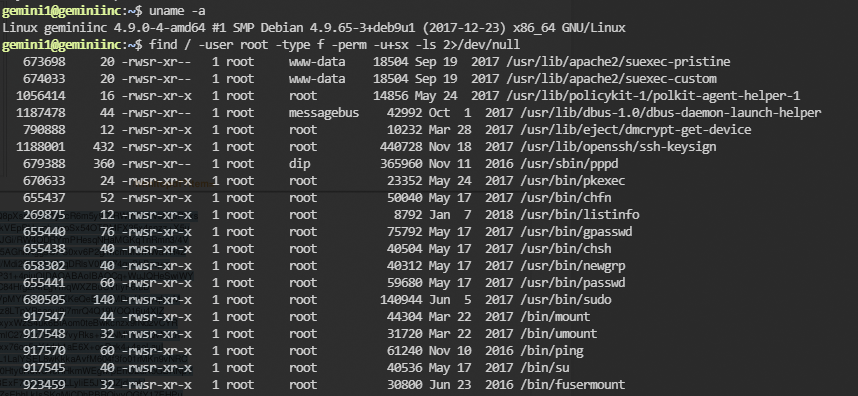Screen dimensions: 858x396
Task: Click the messagebus group name
Action: point(324,113)
